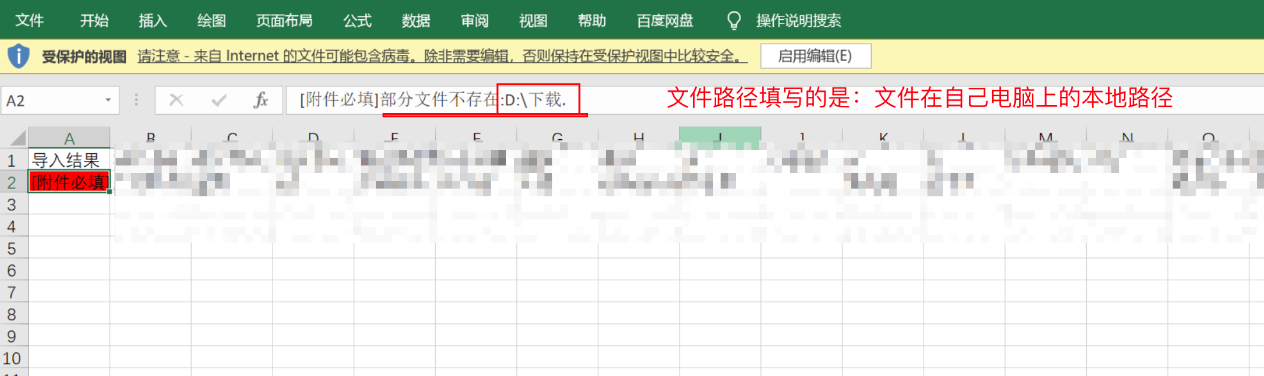Select row 9 header

tap(14, 336)
